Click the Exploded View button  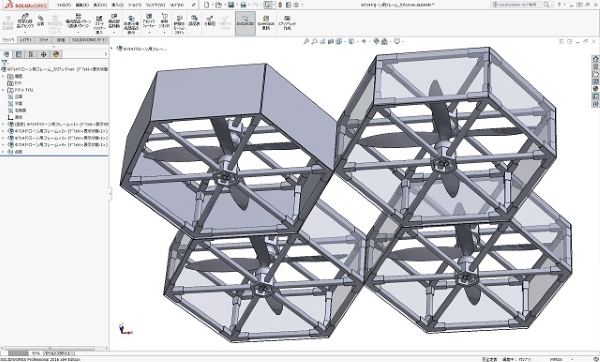point(209,21)
